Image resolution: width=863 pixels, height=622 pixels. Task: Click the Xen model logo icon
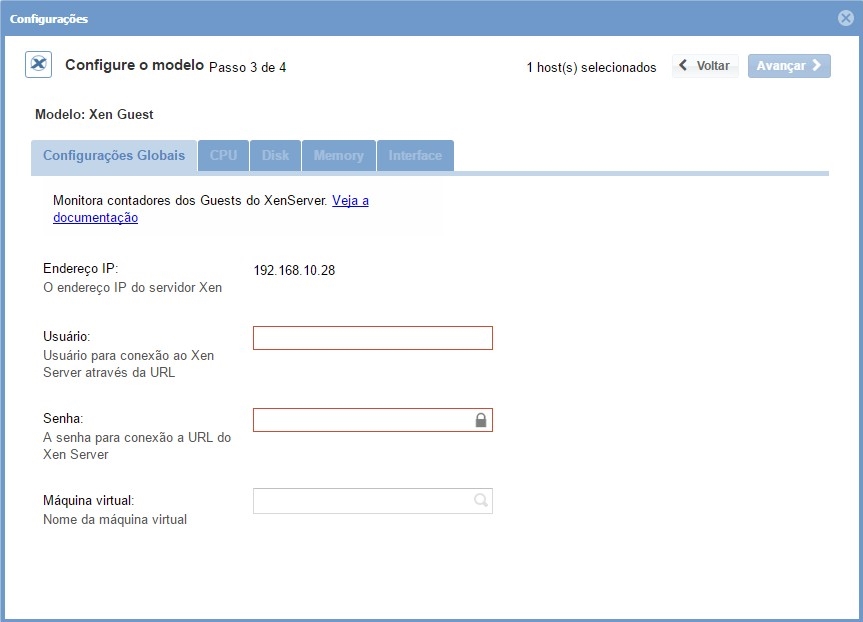(x=39, y=65)
